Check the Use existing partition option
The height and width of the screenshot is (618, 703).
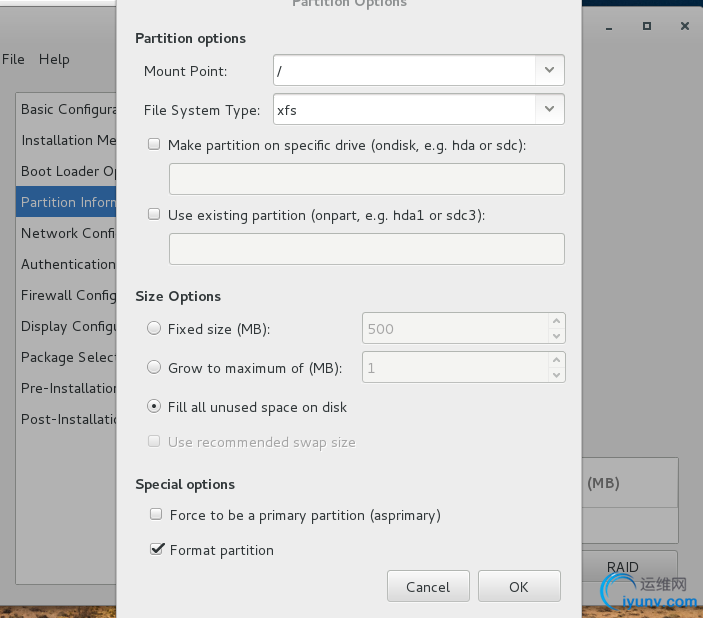coord(154,214)
